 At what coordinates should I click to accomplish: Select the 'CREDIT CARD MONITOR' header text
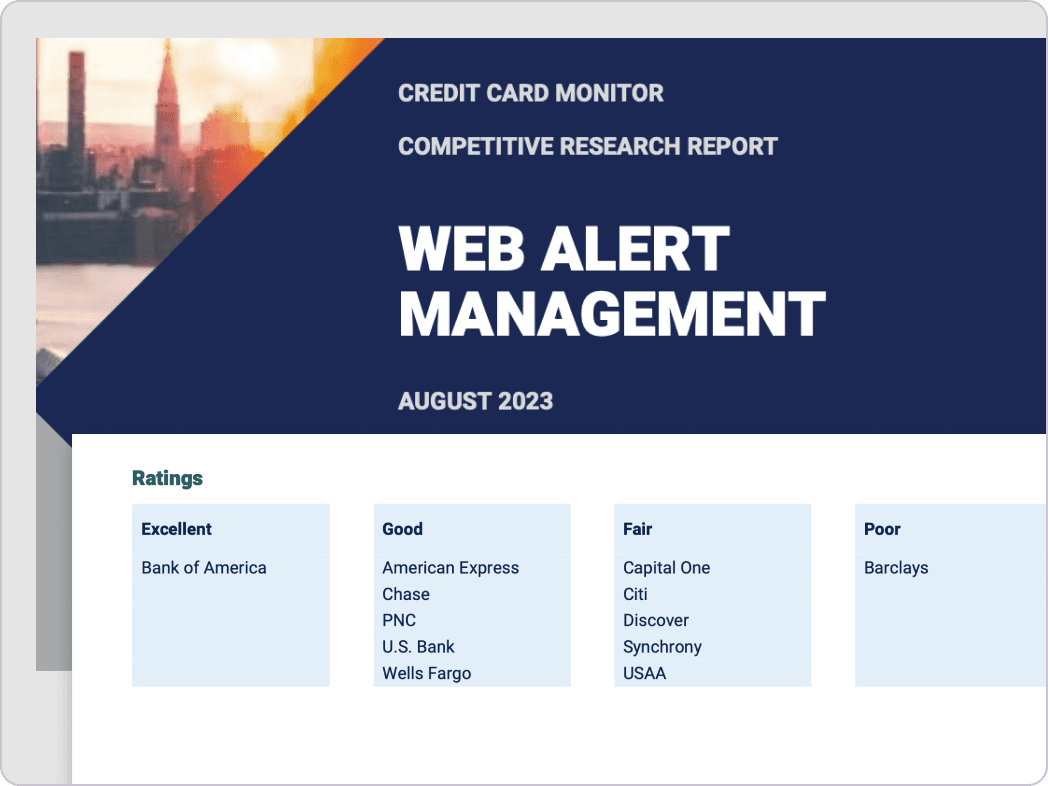(x=531, y=93)
